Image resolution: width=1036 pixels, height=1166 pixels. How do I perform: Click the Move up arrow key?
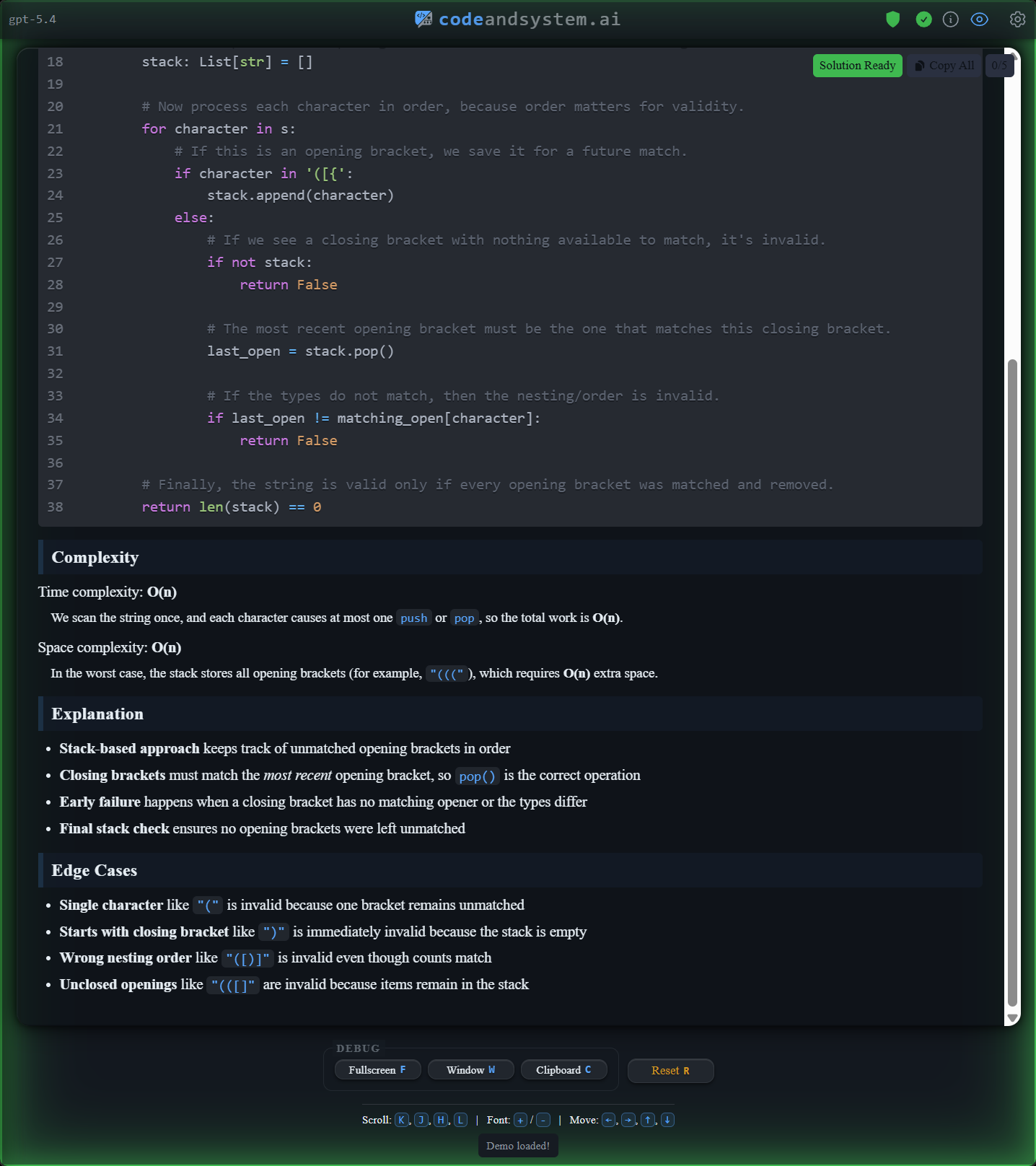click(648, 1120)
